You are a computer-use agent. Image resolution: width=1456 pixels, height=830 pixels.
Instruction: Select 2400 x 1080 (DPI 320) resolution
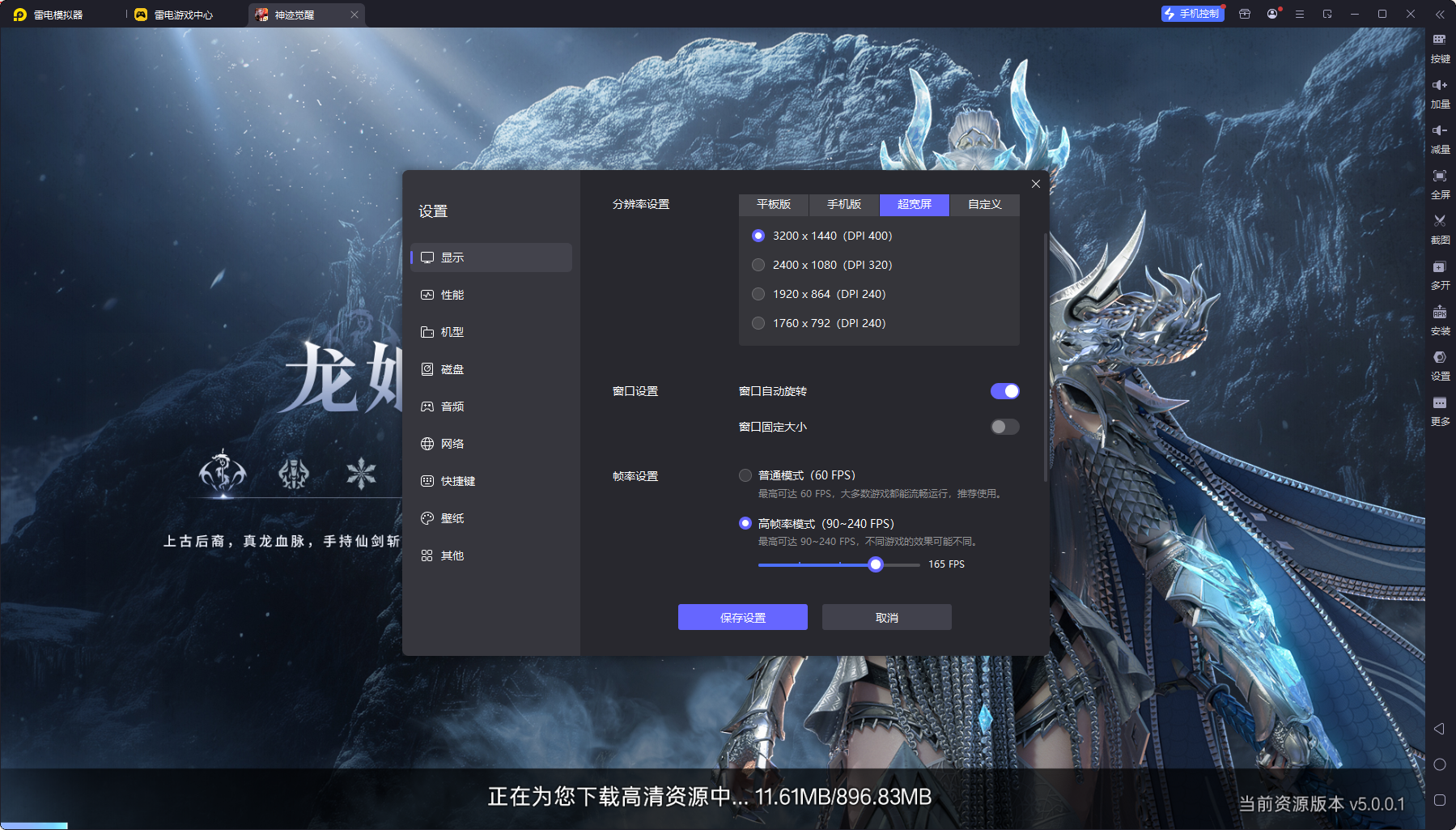[x=822, y=265]
